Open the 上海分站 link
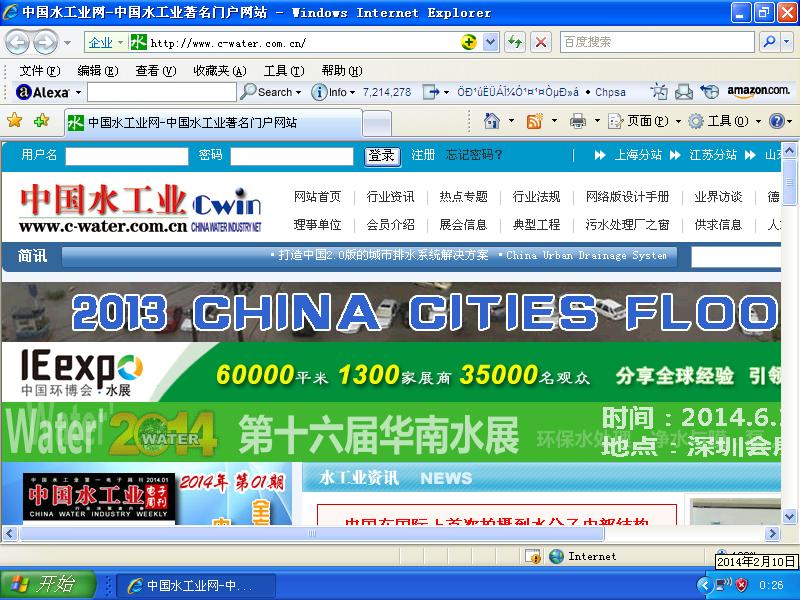The height and width of the screenshot is (600, 800). (x=638, y=155)
